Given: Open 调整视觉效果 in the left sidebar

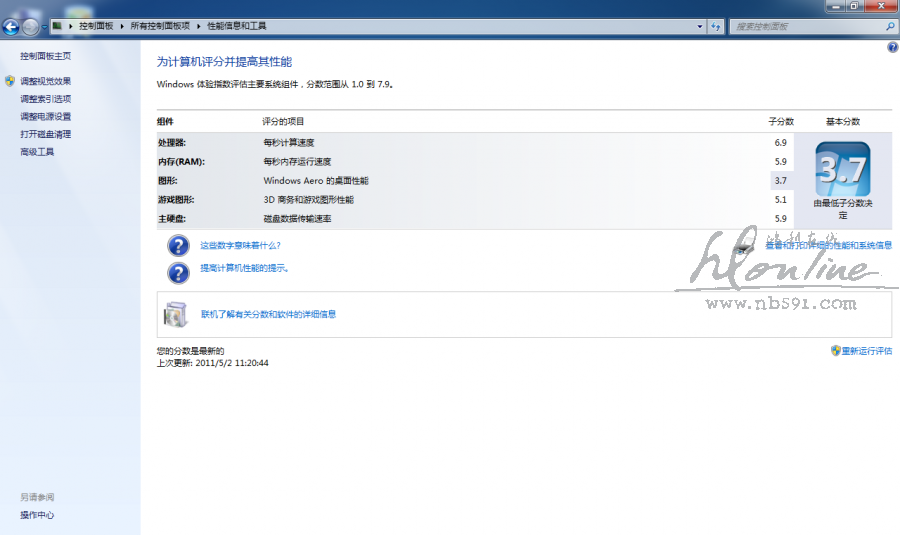Looking at the screenshot, I should [45, 81].
